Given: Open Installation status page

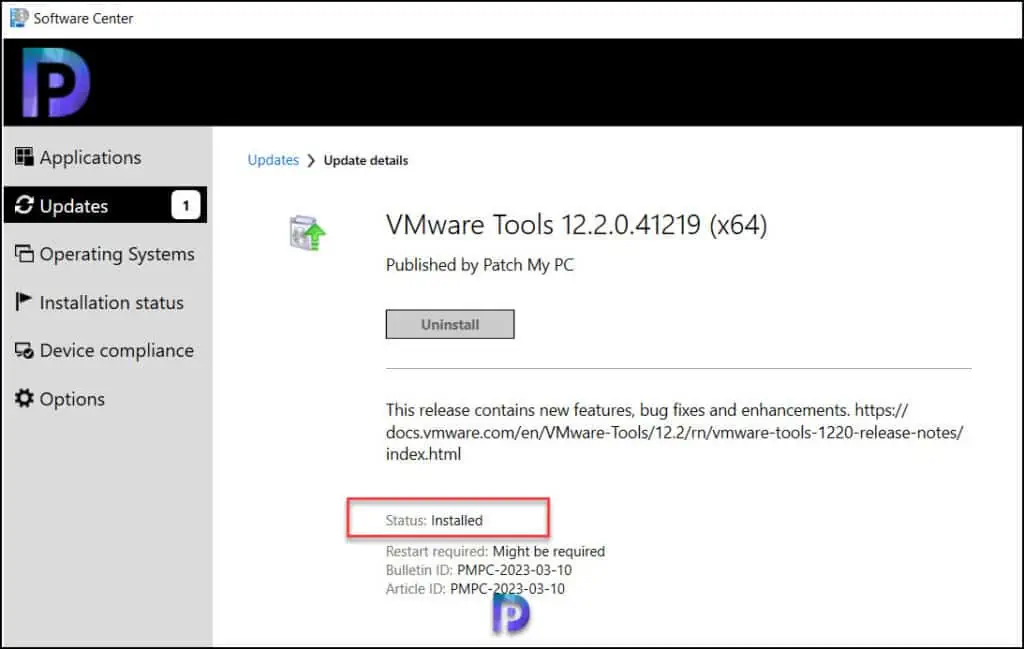Looking at the screenshot, I should tap(105, 302).
